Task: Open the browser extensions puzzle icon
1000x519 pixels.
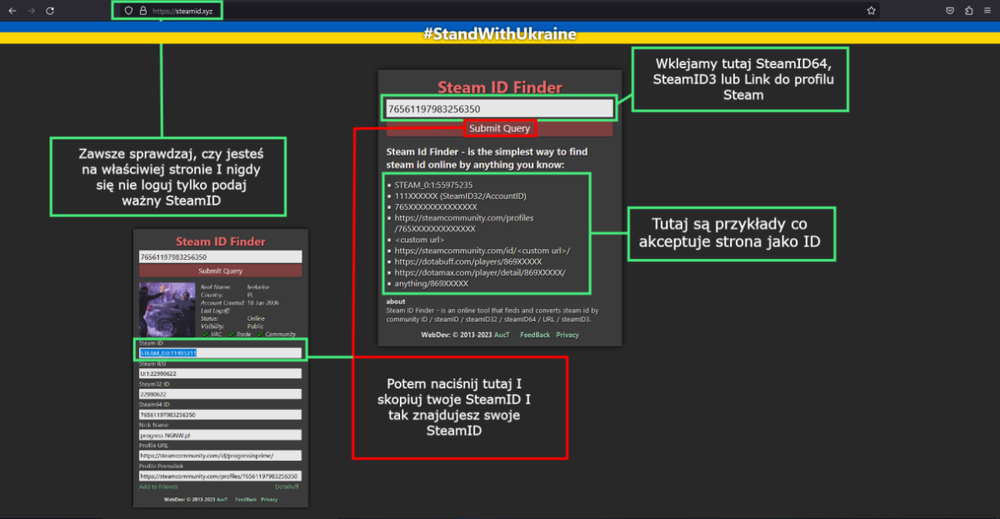Action: [969, 11]
